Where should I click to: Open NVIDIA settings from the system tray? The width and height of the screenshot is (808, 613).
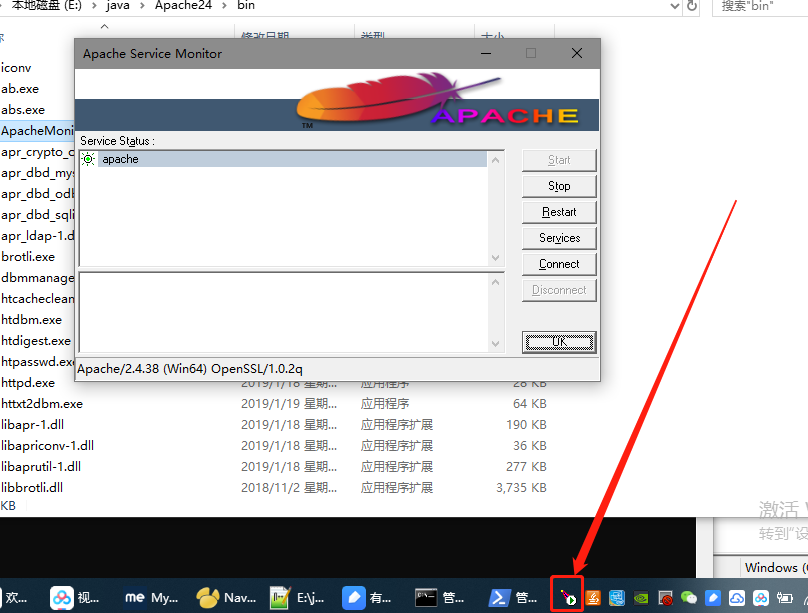tap(641, 597)
